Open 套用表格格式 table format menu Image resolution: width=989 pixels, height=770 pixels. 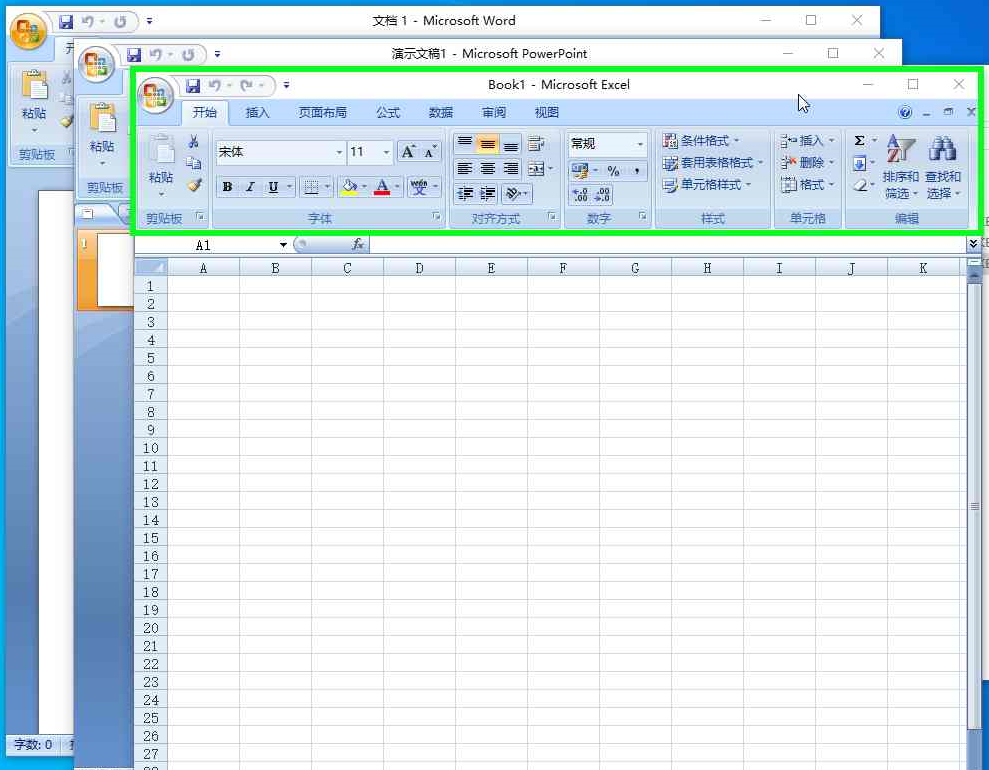coord(712,163)
